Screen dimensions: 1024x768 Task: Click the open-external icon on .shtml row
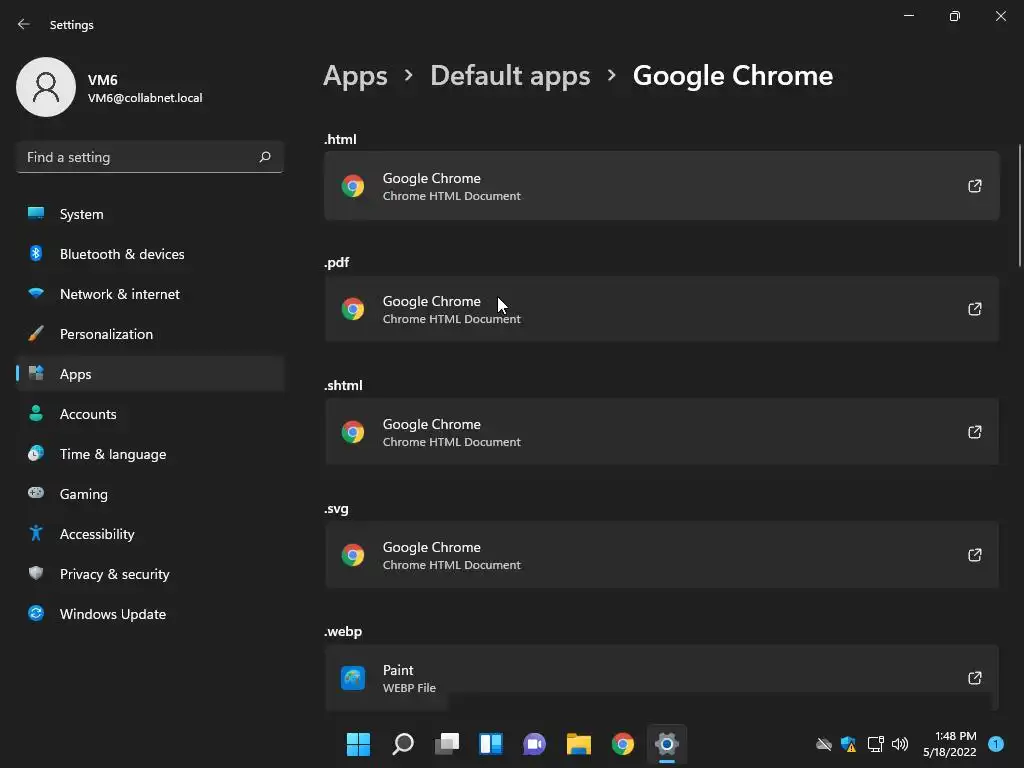(974, 432)
